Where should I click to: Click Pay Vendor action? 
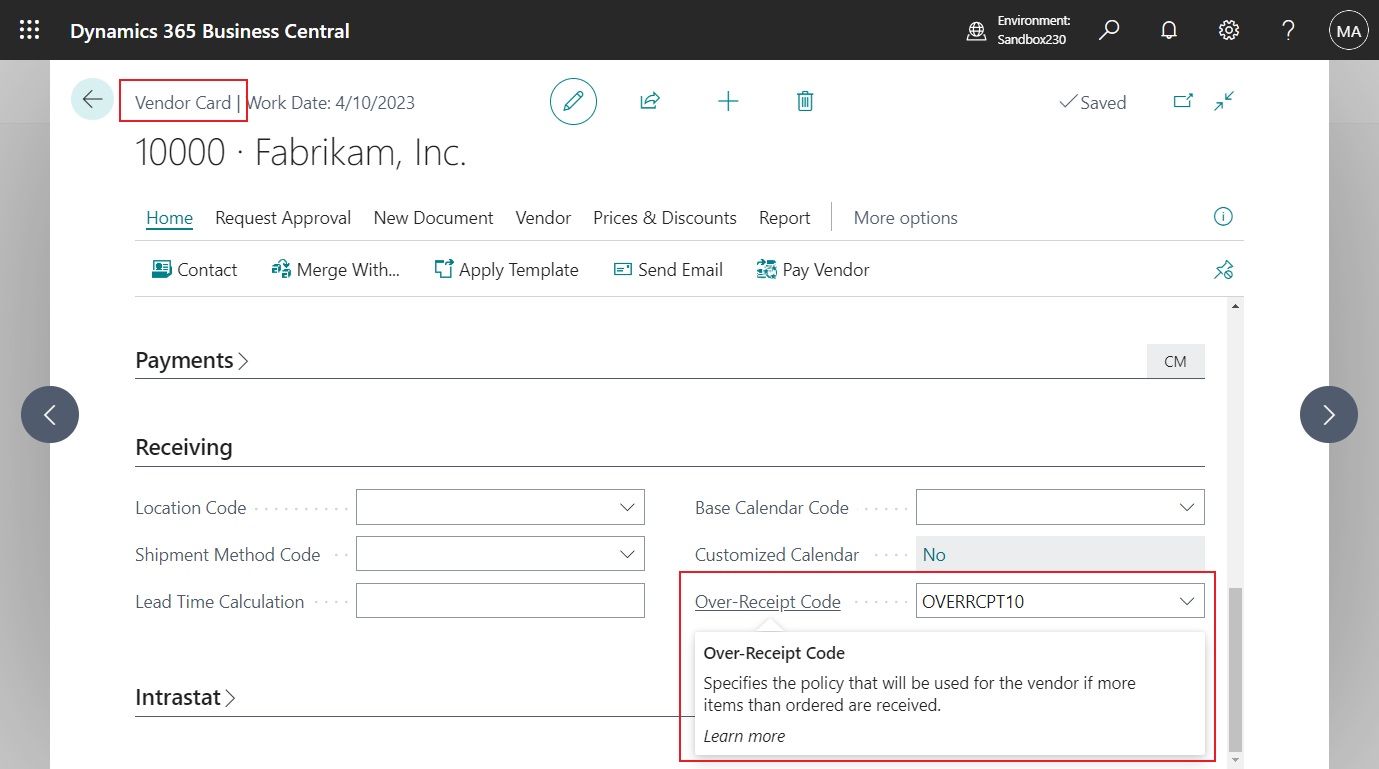tap(813, 270)
